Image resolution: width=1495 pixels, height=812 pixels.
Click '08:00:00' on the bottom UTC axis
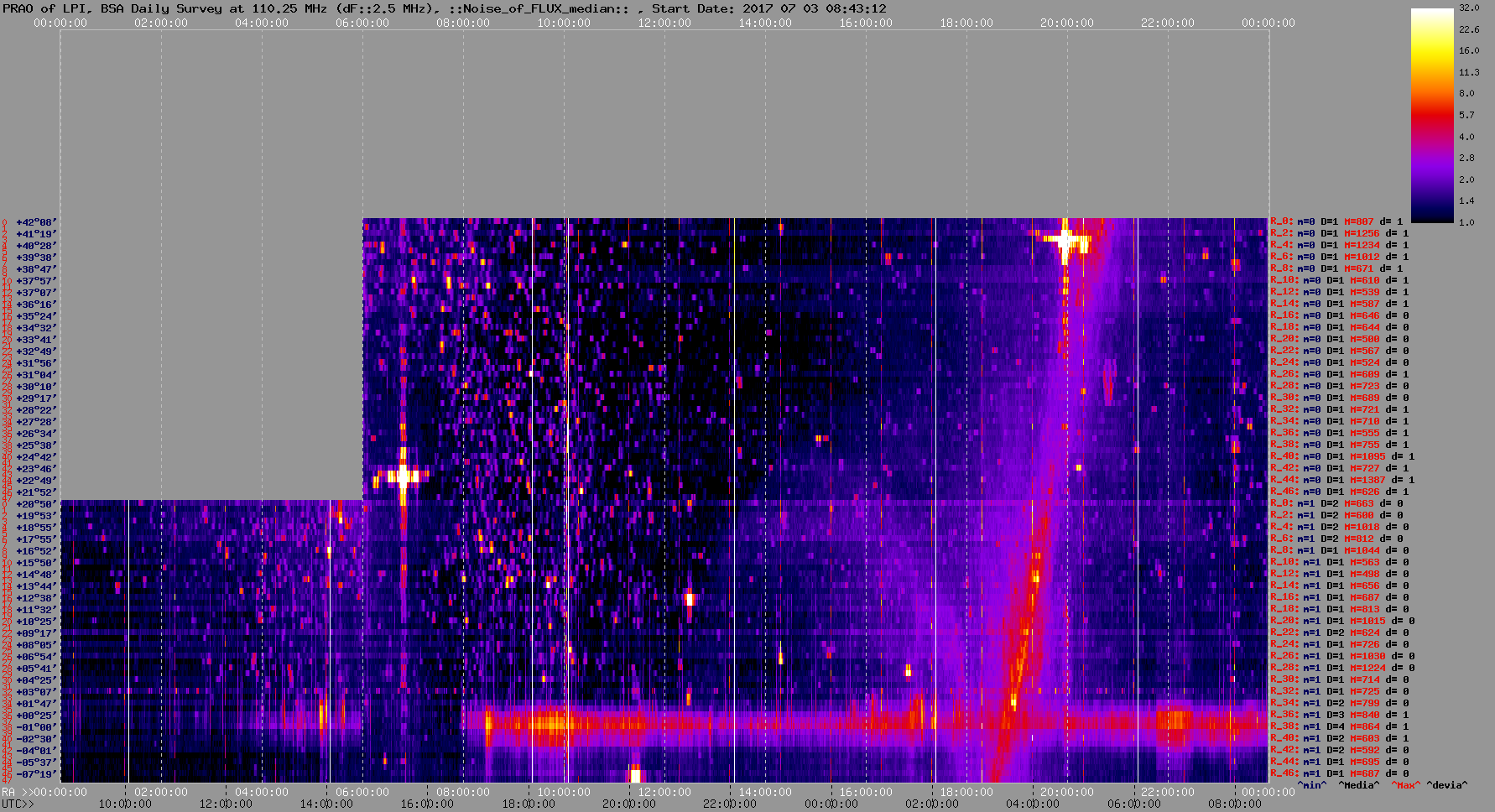1234,804
